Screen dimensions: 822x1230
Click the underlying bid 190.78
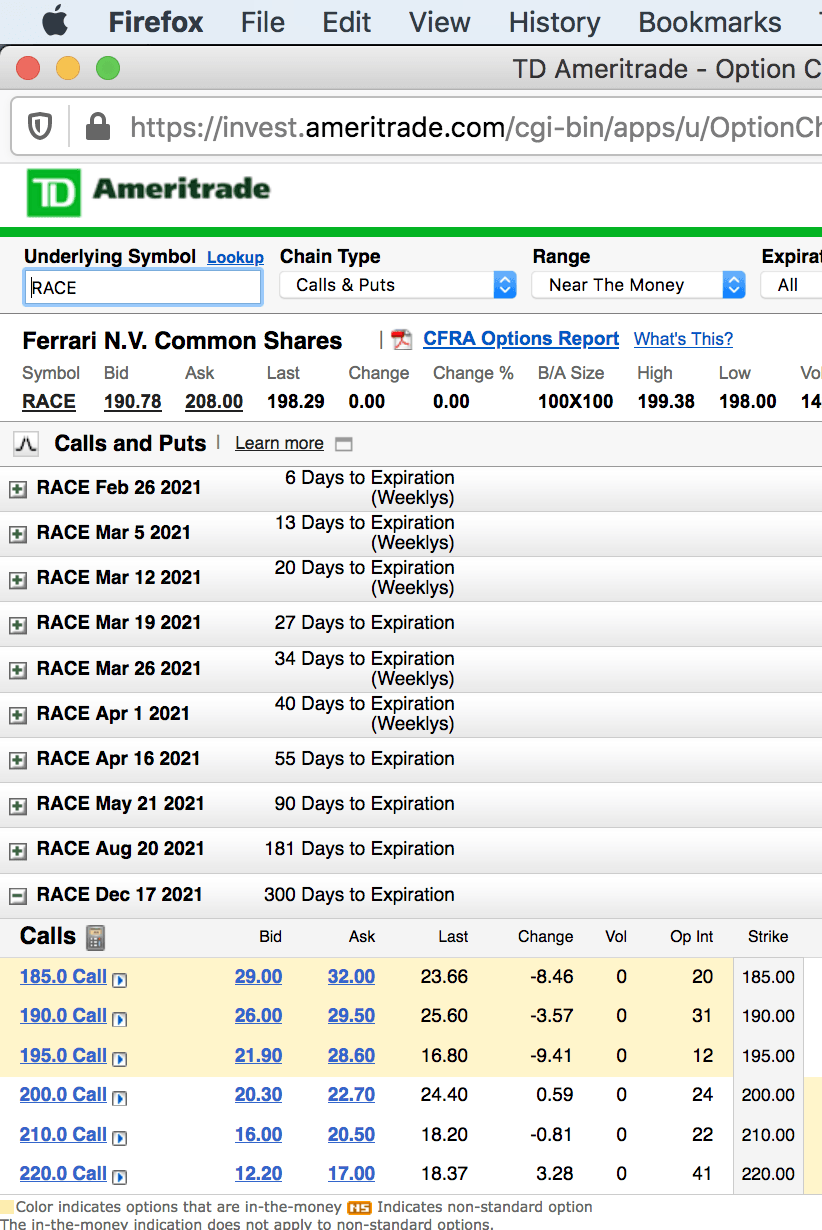(132, 401)
